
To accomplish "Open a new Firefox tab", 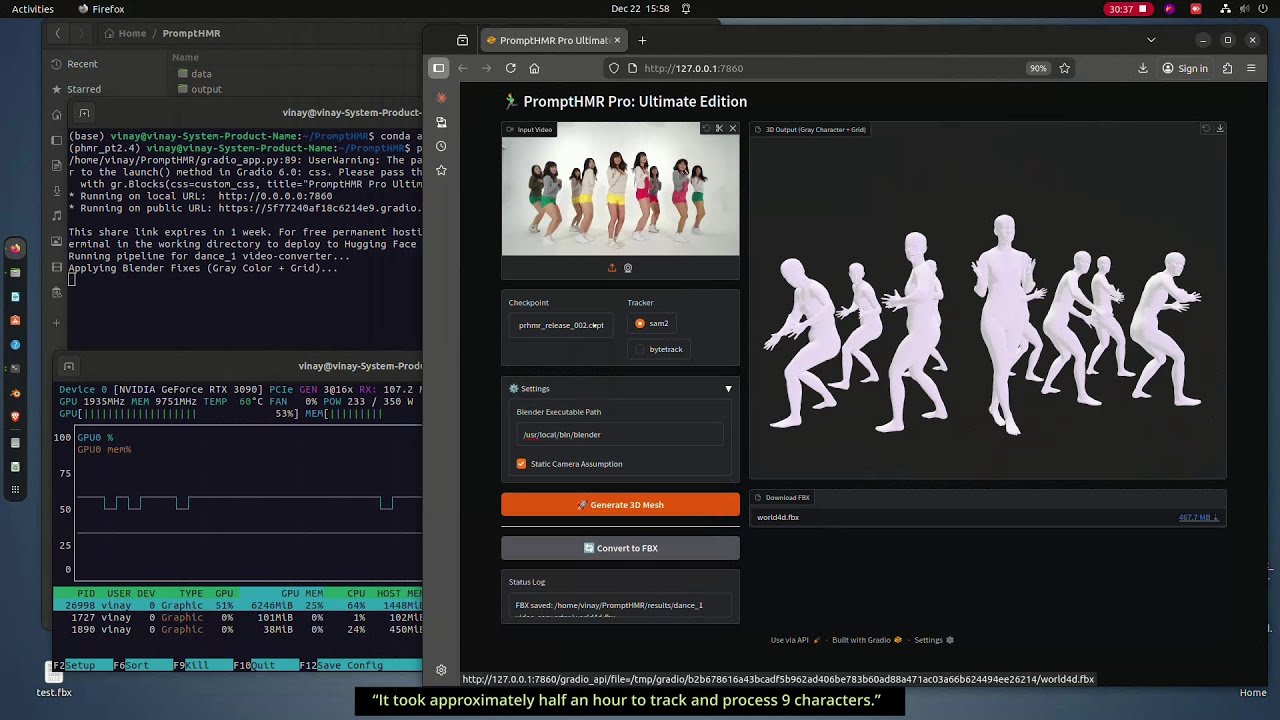I will (642, 40).
